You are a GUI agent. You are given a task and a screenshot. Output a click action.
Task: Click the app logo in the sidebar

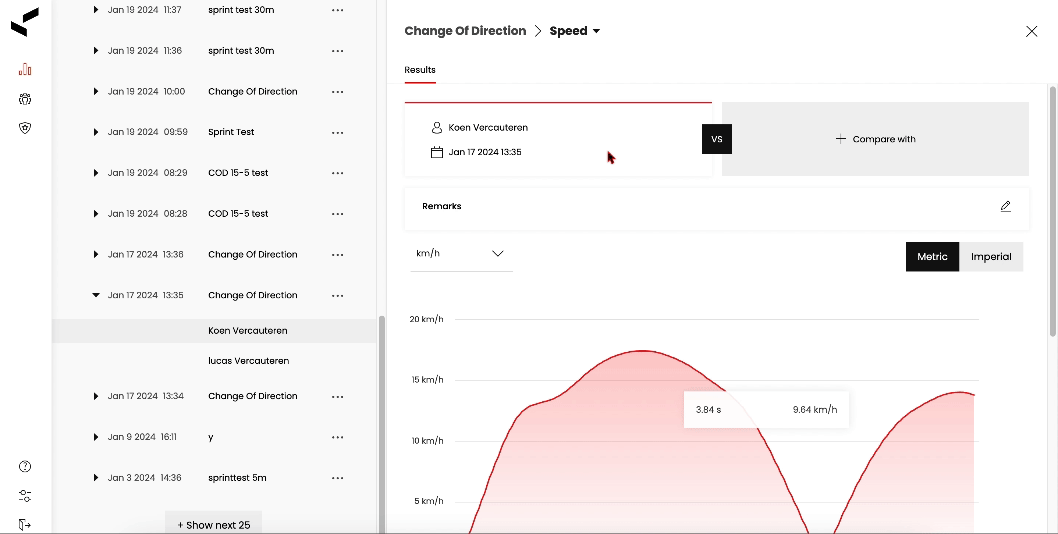pyautogui.click(x=25, y=22)
